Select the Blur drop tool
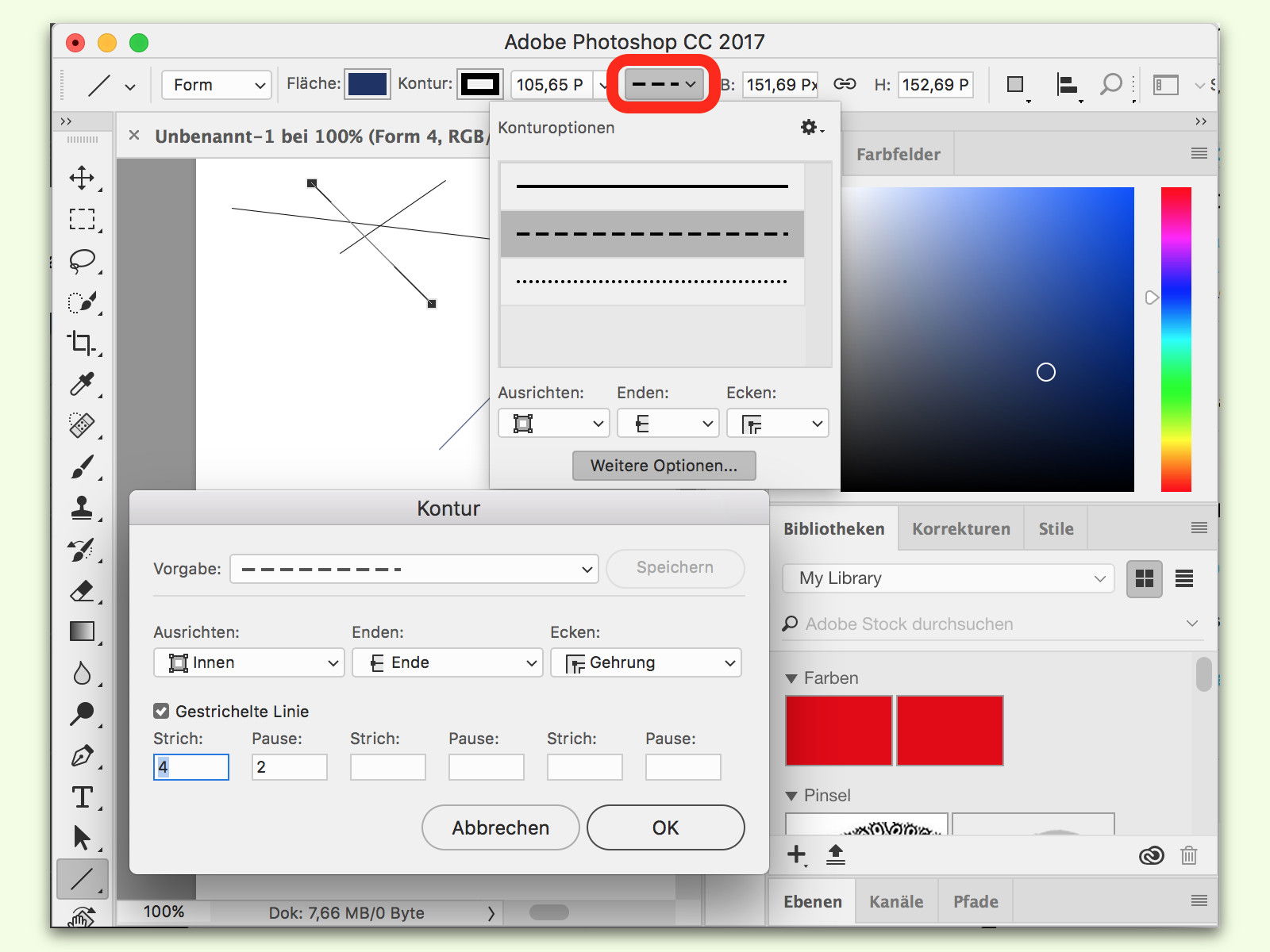Viewport: 1270px width, 952px height. point(82,674)
